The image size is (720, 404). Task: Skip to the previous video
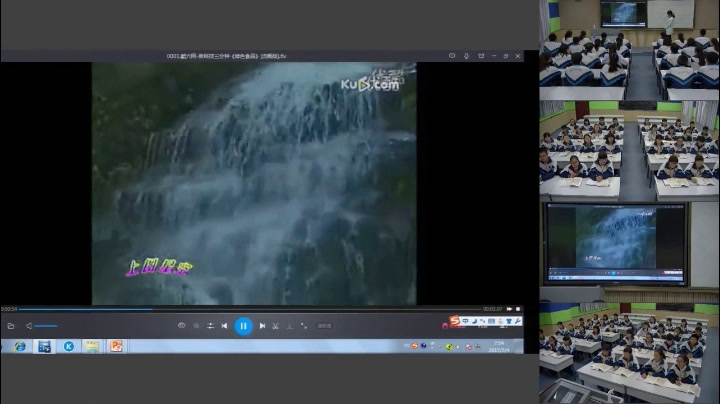(224, 326)
